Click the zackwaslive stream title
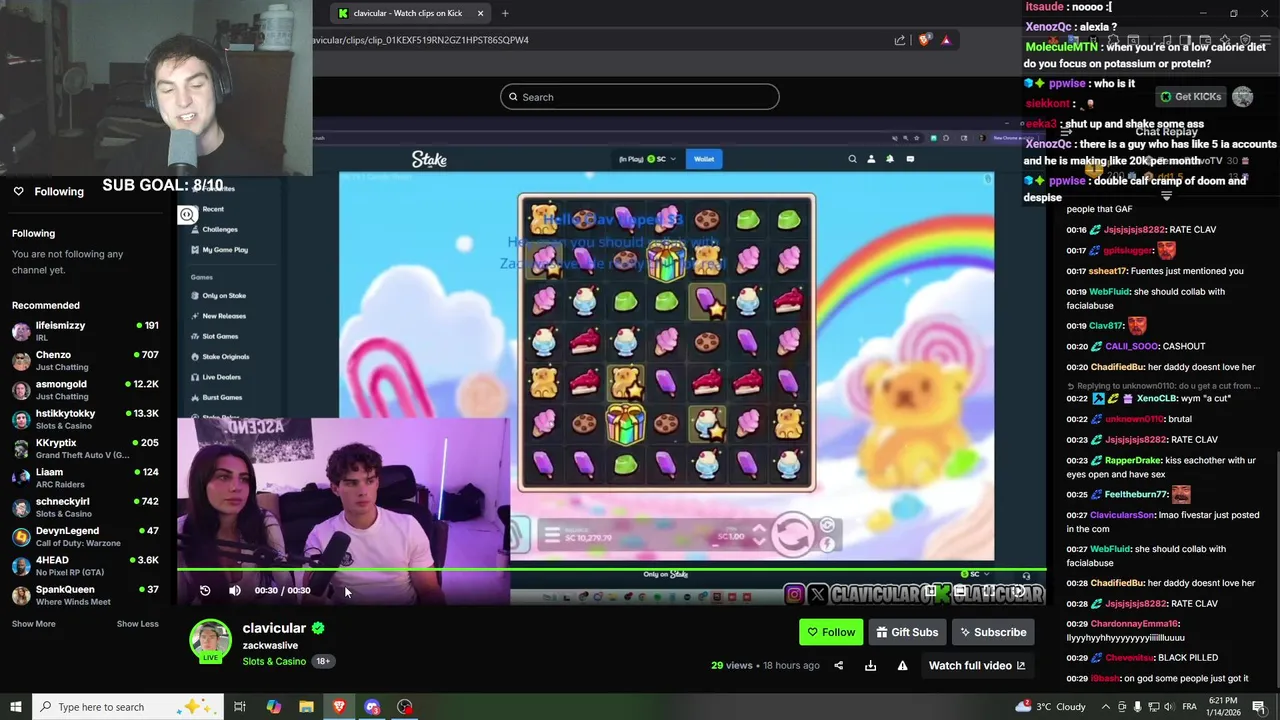 [x=270, y=646]
